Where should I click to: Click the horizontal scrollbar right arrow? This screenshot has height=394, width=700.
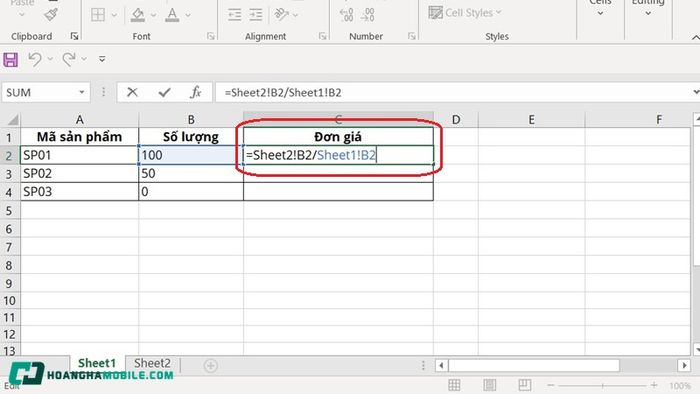click(x=684, y=366)
